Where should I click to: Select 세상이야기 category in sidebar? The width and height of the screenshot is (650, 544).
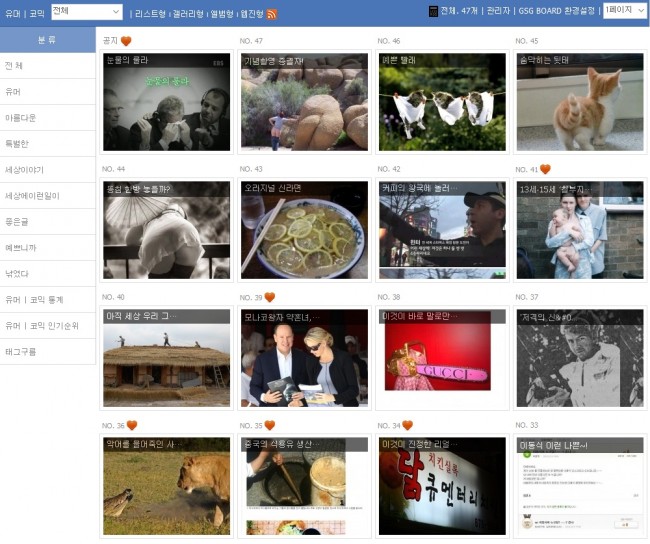[48, 170]
